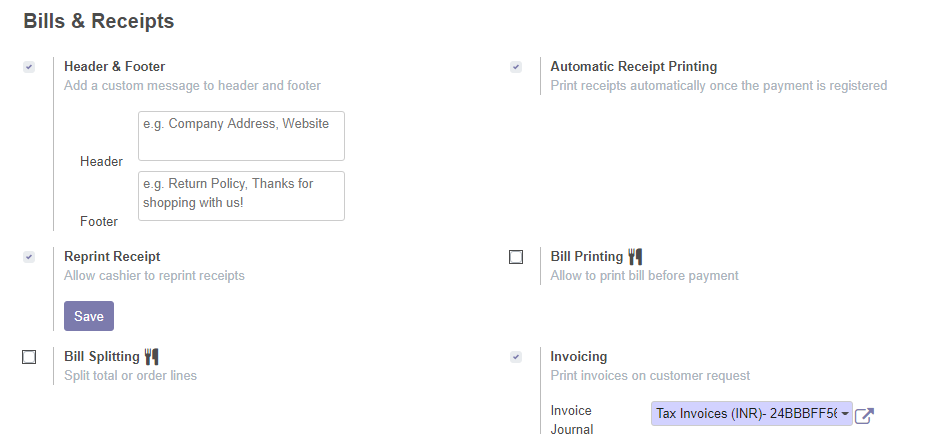Expand the Tax Invoices journal dropdown

tap(752, 413)
